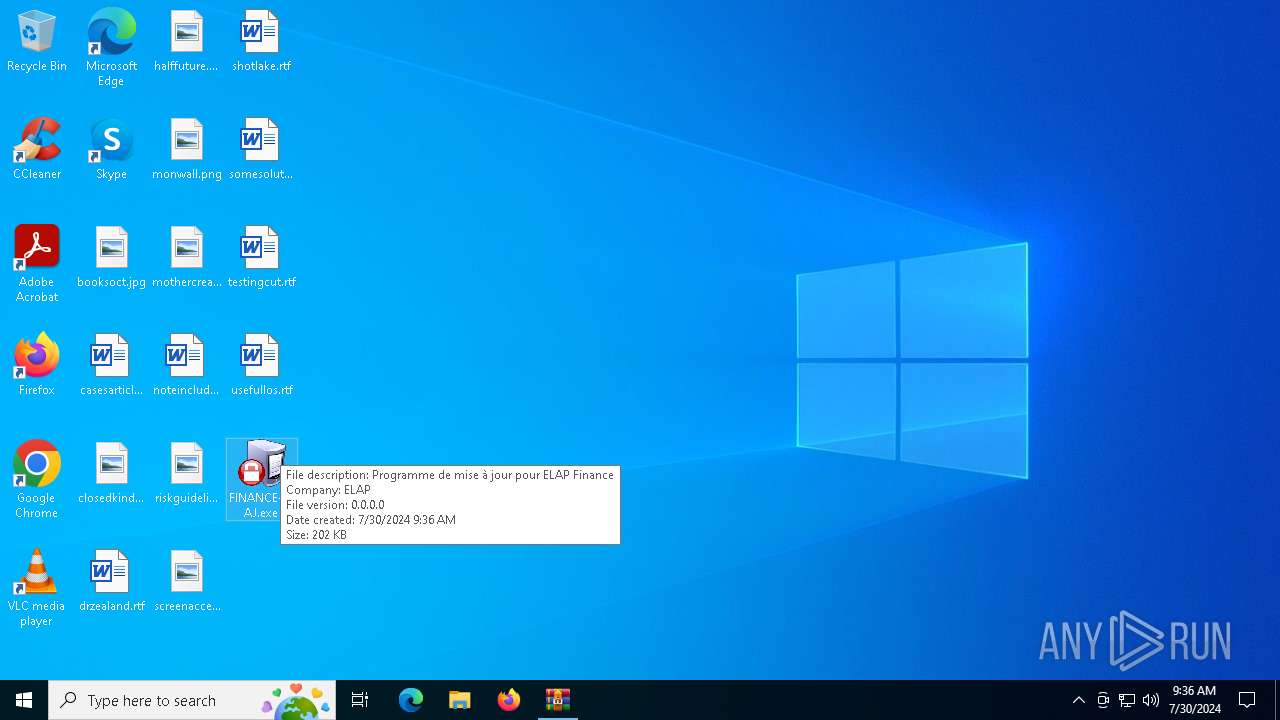This screenshot has width=1280, height=720.
Task: Select the usefullos.rtf document
Action: (261, 366)
